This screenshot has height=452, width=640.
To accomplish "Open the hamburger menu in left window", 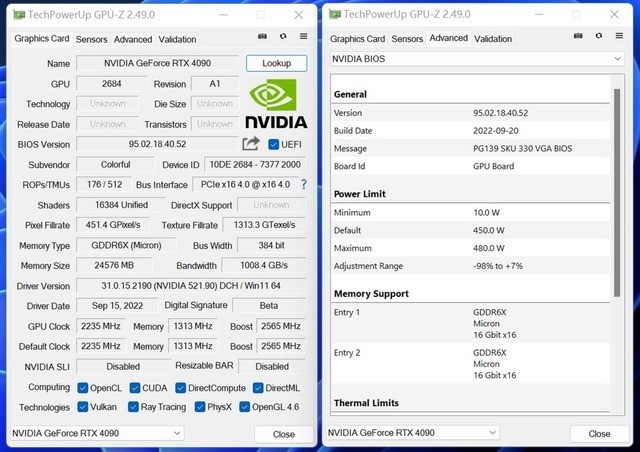I will point(303,36).
